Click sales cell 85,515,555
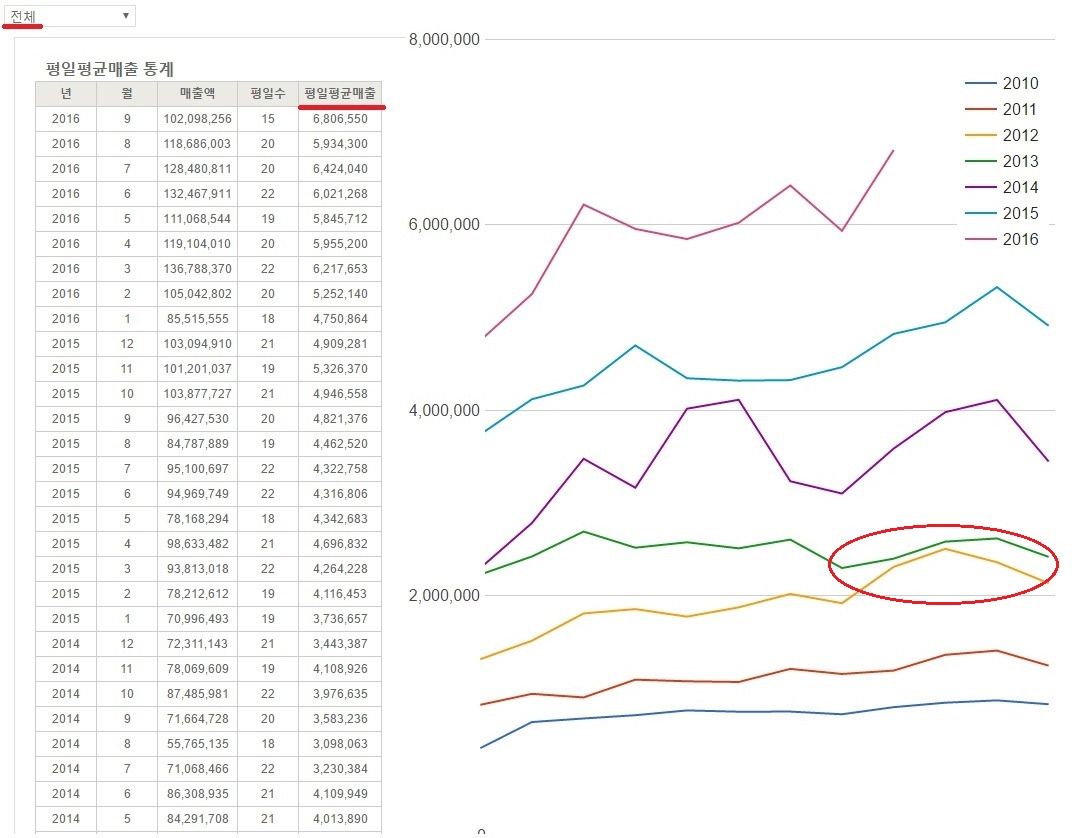 point(198,318)
